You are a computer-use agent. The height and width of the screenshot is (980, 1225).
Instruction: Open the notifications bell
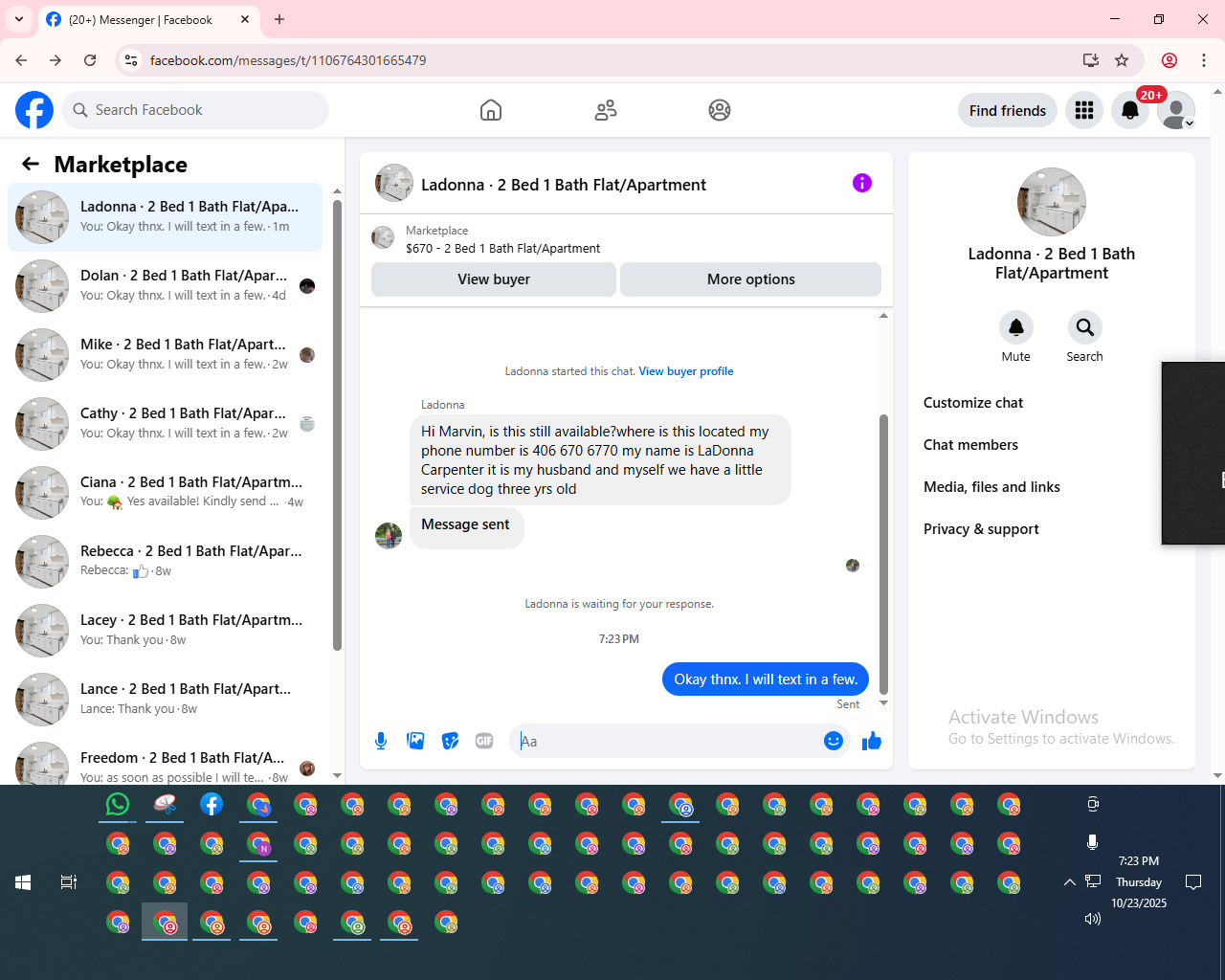point(1130,111)
